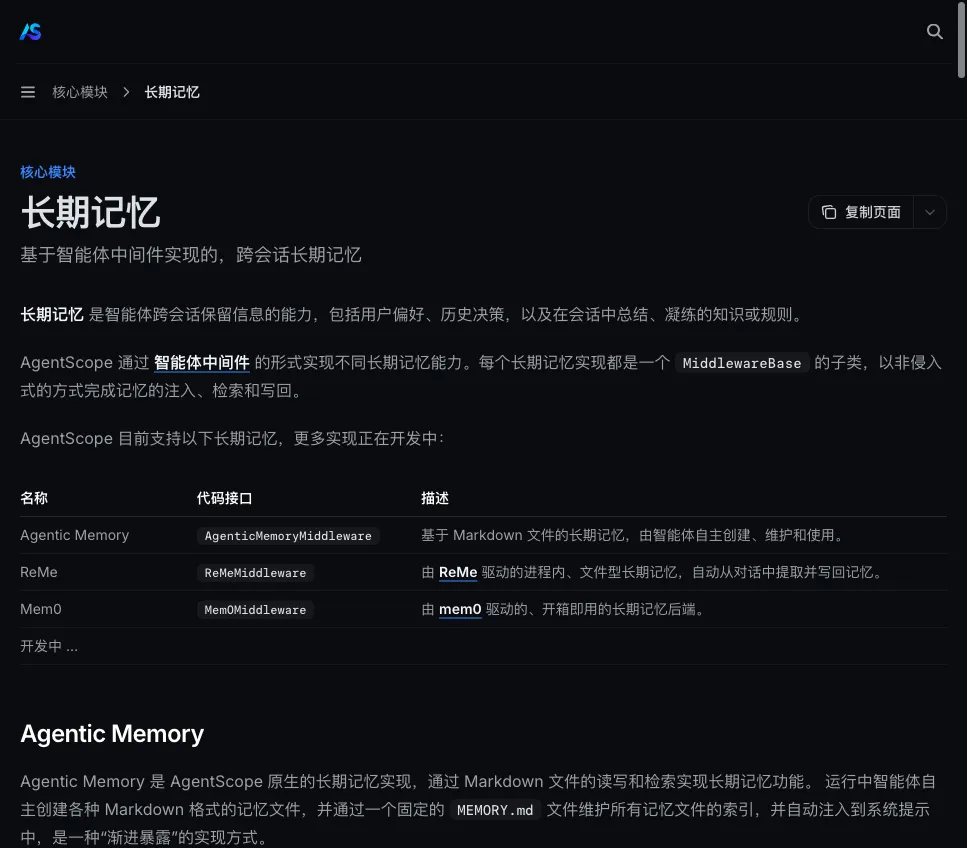
Task: Click the MiddlewareBase inline code
Action: coord(741,363)
